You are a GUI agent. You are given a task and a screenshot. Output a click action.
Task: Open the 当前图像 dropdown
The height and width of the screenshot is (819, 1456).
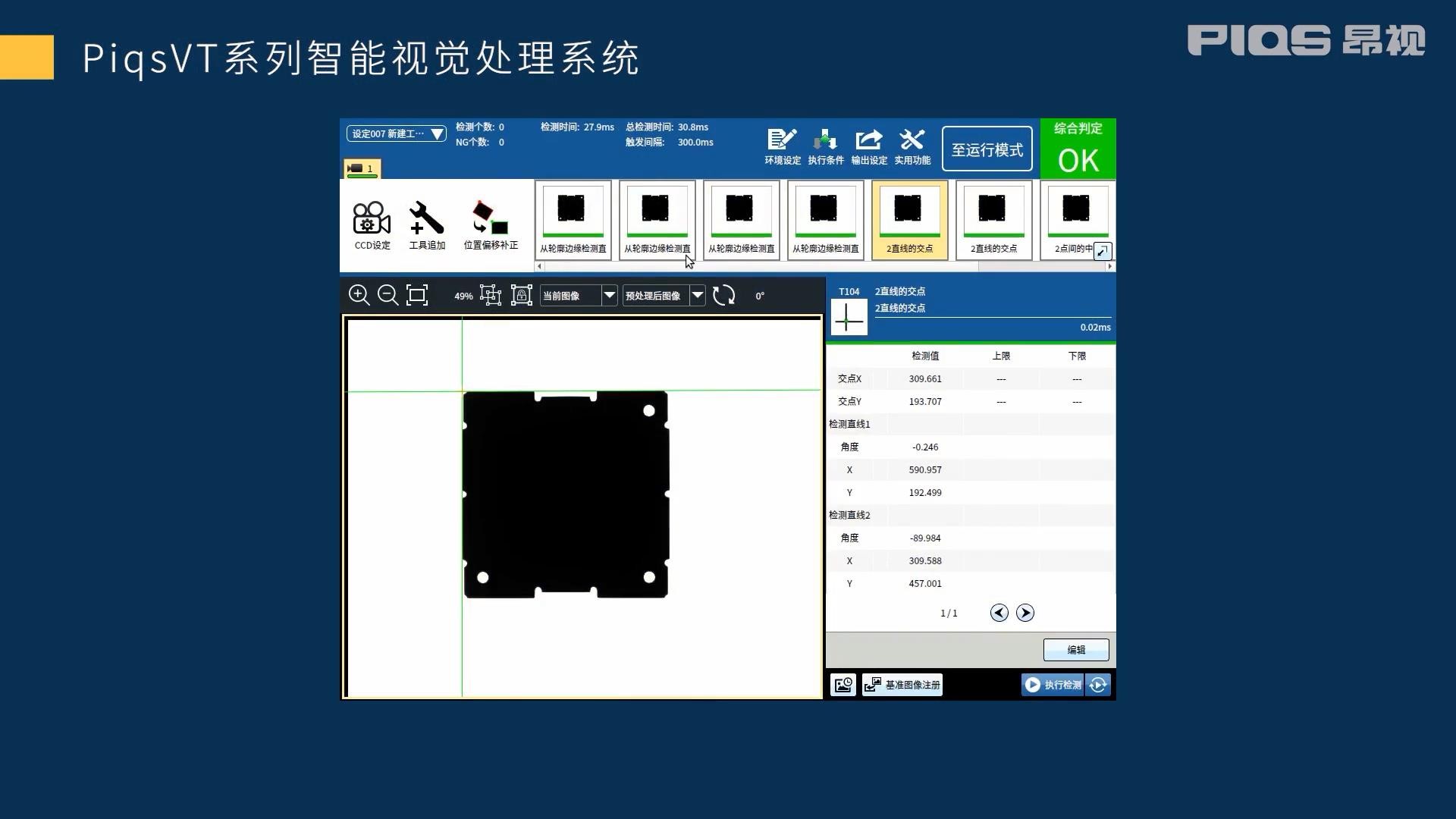click(579, 296)
